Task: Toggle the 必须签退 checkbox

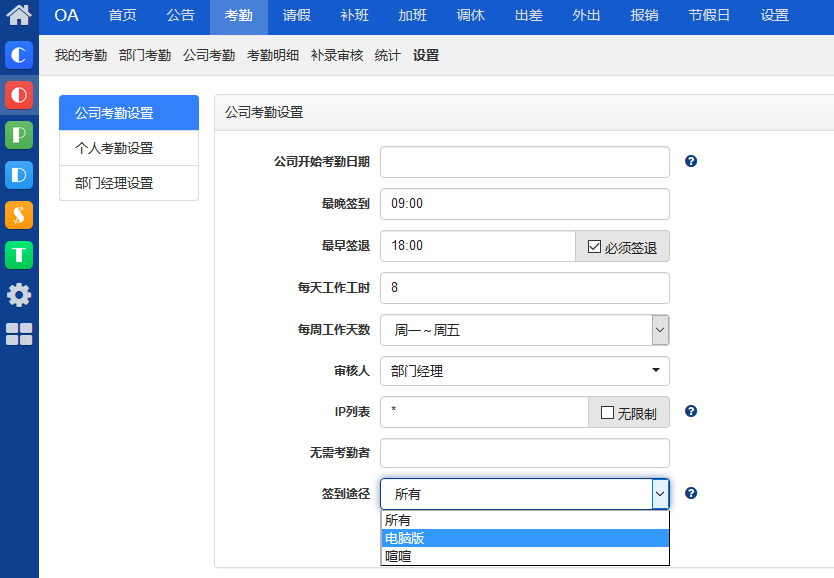Action: 594,247
